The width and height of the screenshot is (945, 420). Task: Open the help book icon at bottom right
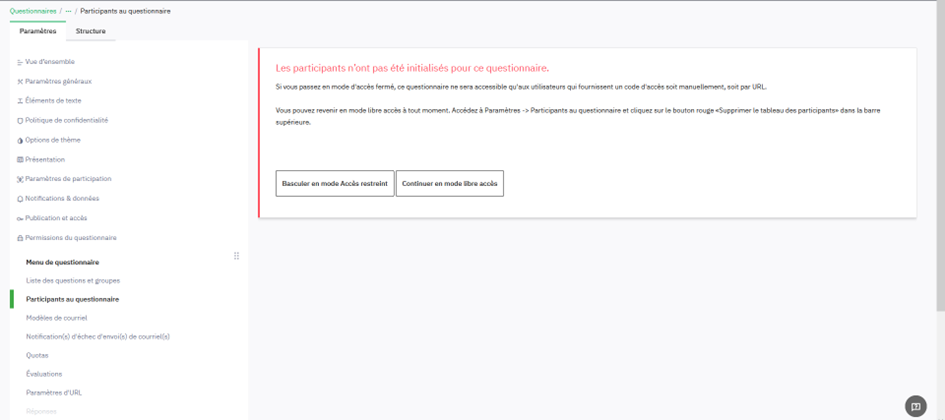click(x=915, y=406)
